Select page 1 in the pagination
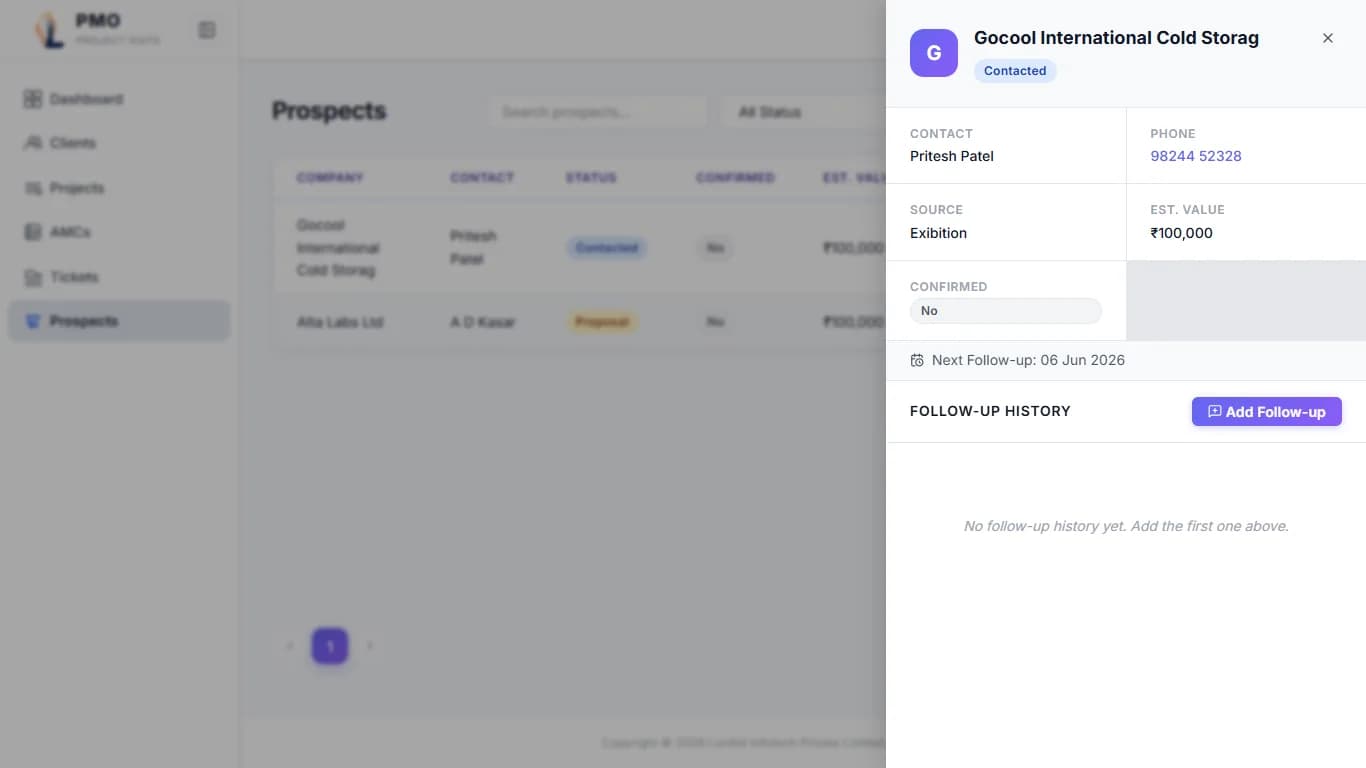 (330, 646)
